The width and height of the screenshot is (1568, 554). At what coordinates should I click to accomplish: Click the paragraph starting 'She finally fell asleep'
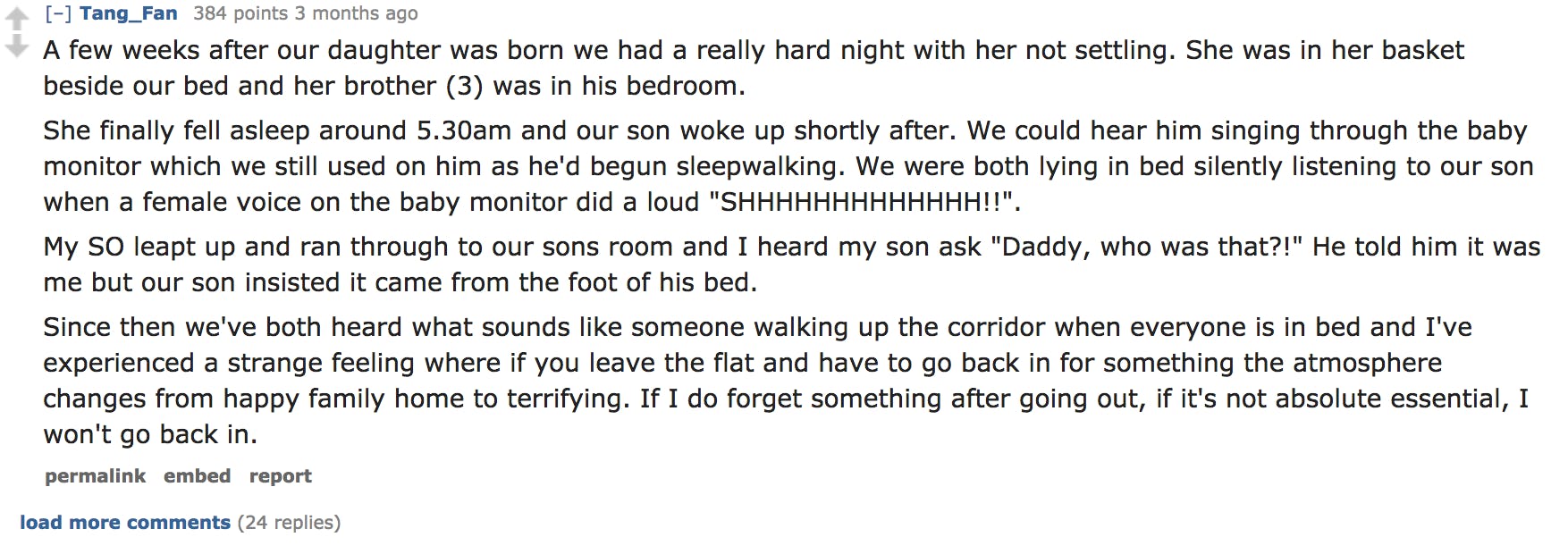click(x=788, y=166)
